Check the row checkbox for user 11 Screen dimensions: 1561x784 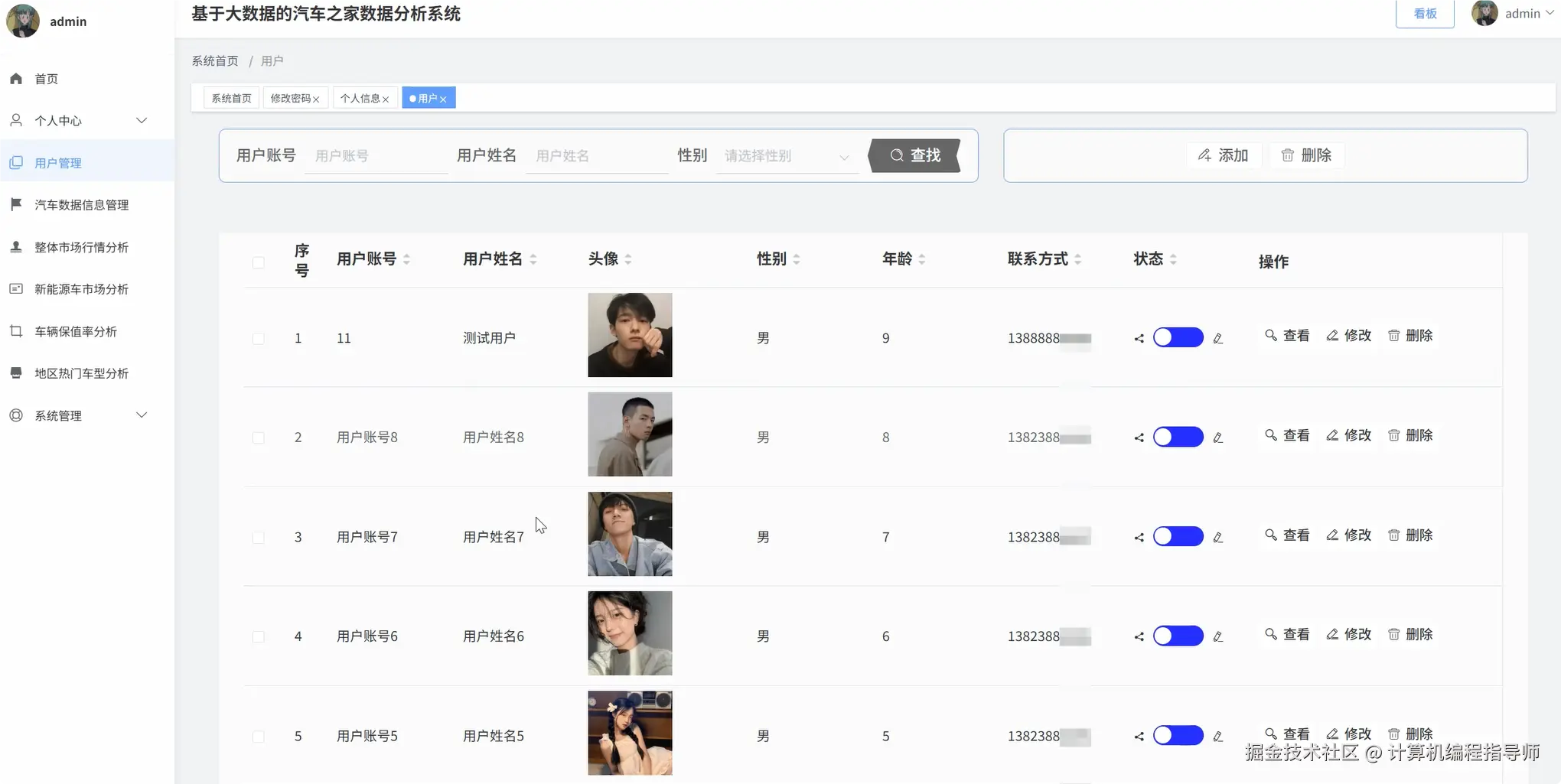259,338
